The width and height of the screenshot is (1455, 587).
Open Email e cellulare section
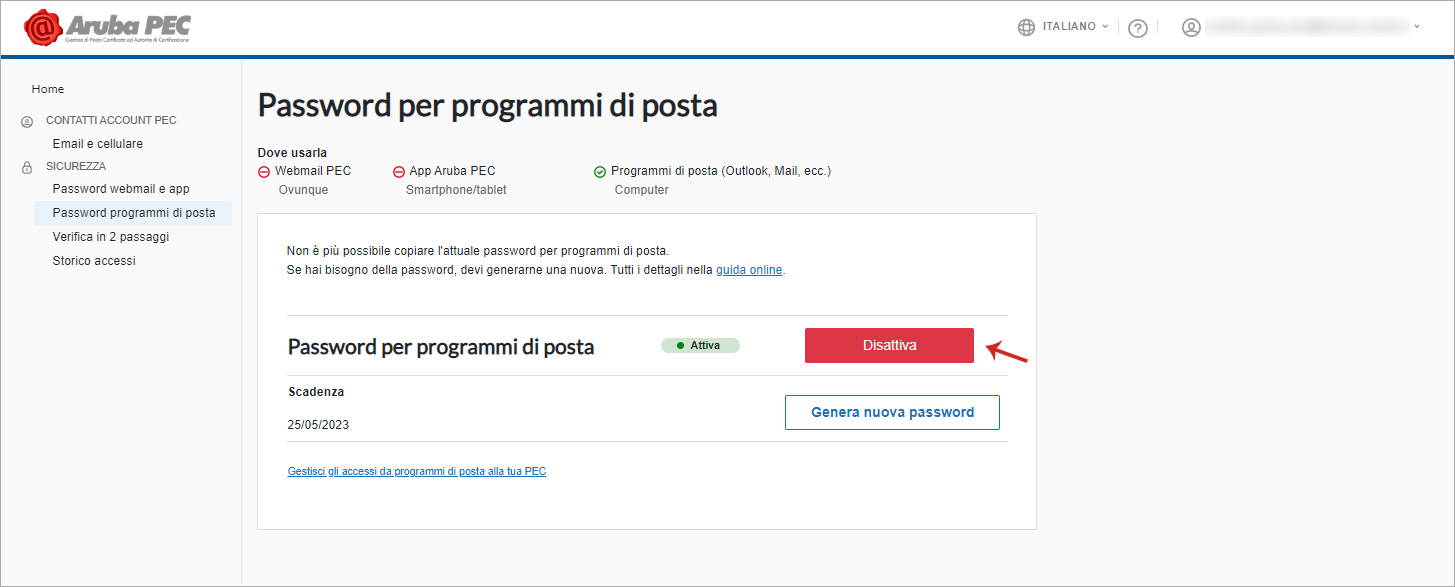[x=98, y=144]
